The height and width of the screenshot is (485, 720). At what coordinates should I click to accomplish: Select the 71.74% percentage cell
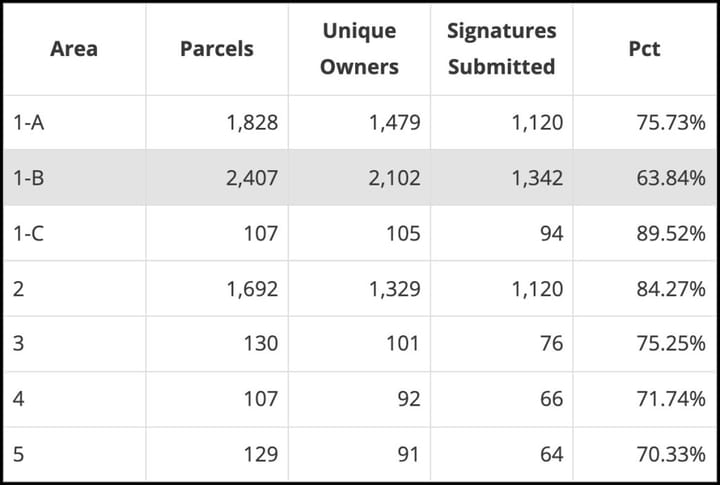pyautogui.click(x=671, y=399)
